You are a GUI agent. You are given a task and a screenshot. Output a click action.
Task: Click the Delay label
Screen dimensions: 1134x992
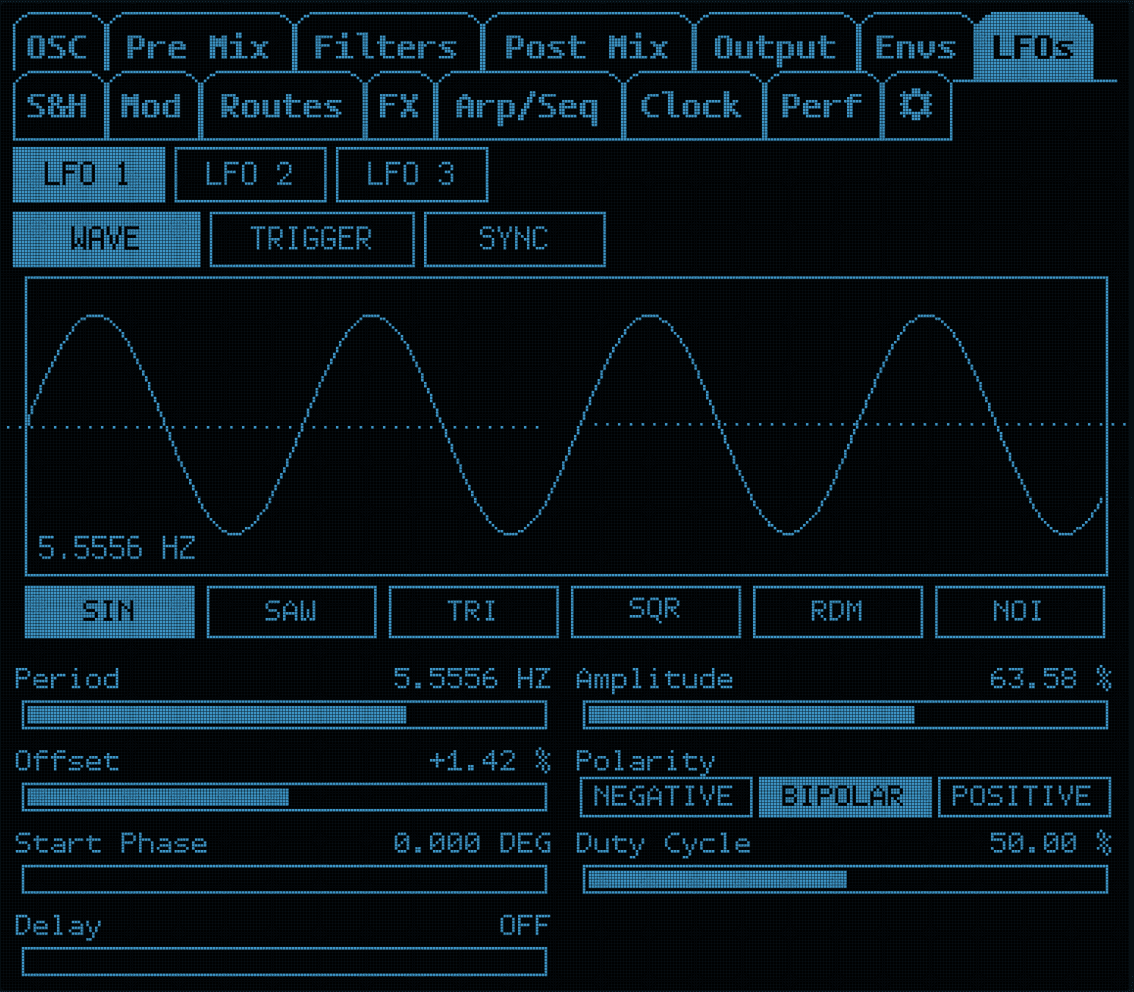58,927
